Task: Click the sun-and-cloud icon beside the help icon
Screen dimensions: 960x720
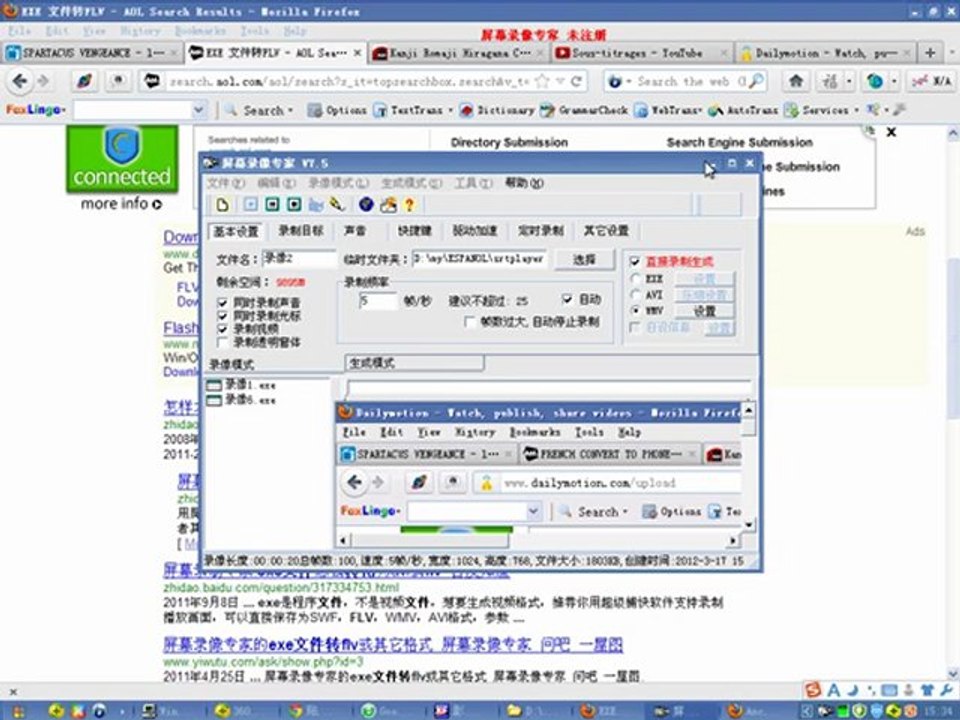Action: pyautogui.click(x=388, y=204)
